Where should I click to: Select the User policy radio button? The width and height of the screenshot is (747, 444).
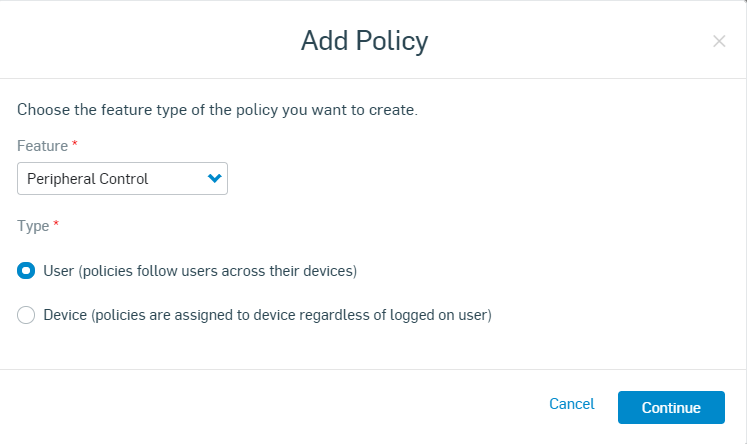coord(27,271)
